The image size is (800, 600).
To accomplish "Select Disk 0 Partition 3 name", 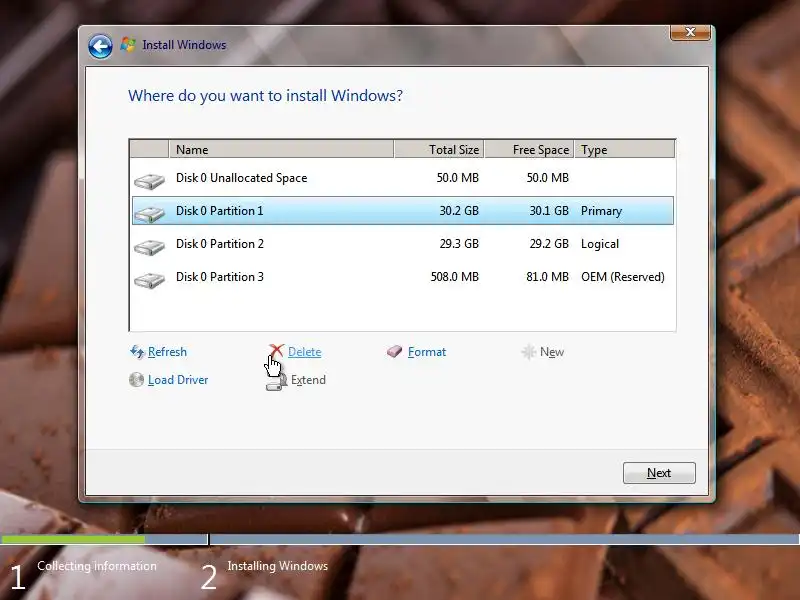I will (220, 277).
